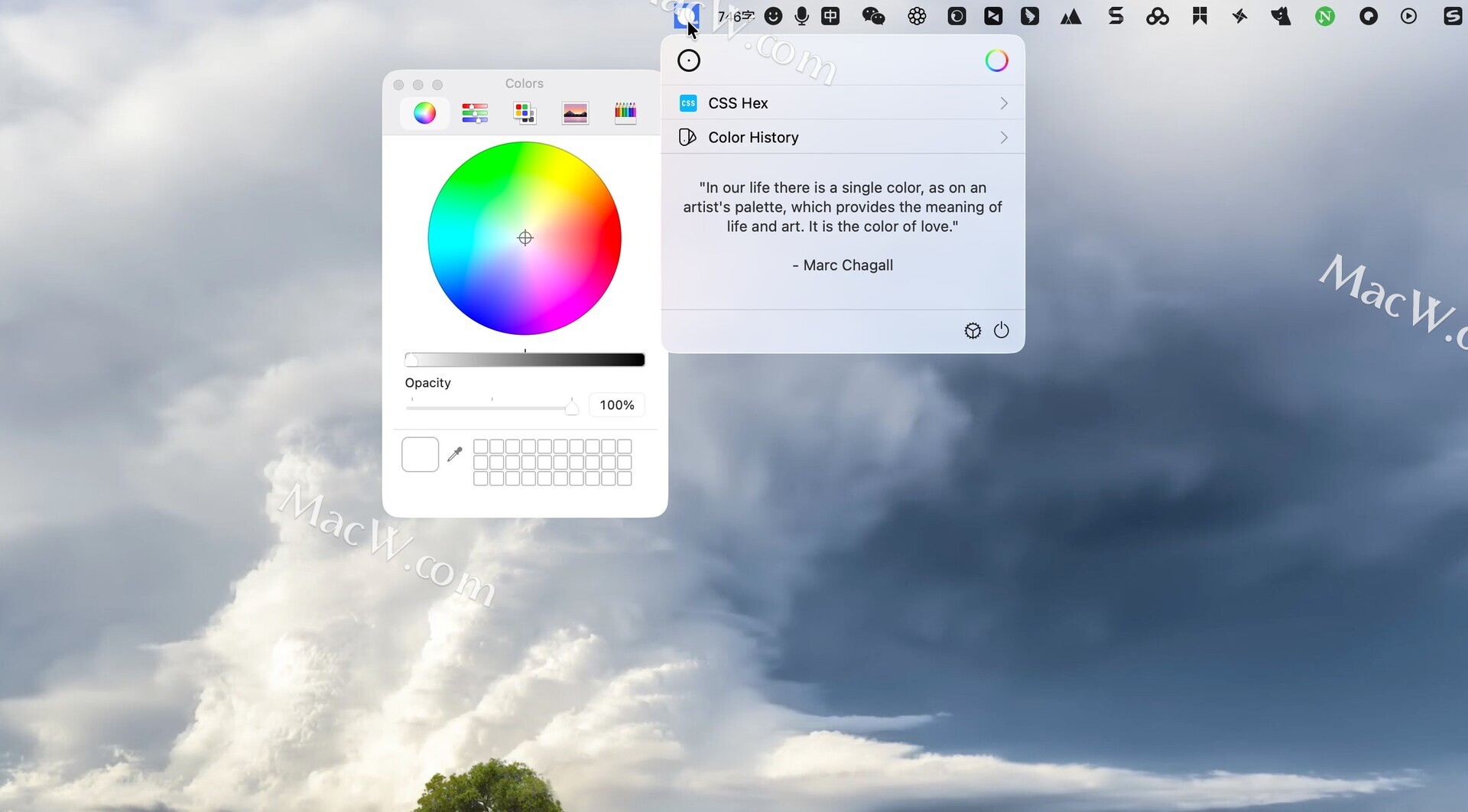This screenshot has height=812, width=1468.
Task: Click the Opacity slider handle
Action: tap(571, 408)
